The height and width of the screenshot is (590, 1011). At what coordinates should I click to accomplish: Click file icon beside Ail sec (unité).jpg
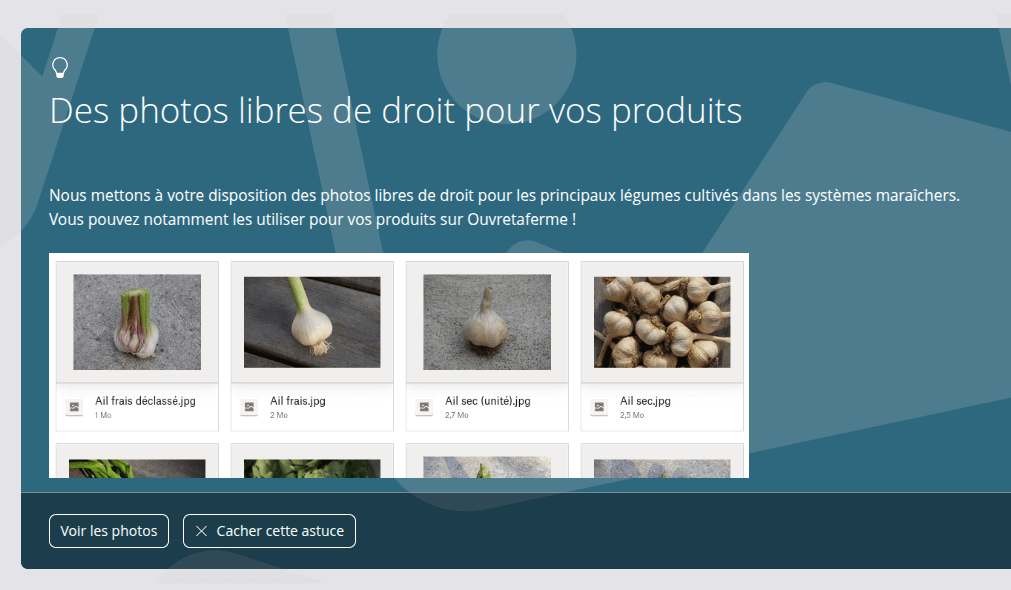click(x=424, y=407)
